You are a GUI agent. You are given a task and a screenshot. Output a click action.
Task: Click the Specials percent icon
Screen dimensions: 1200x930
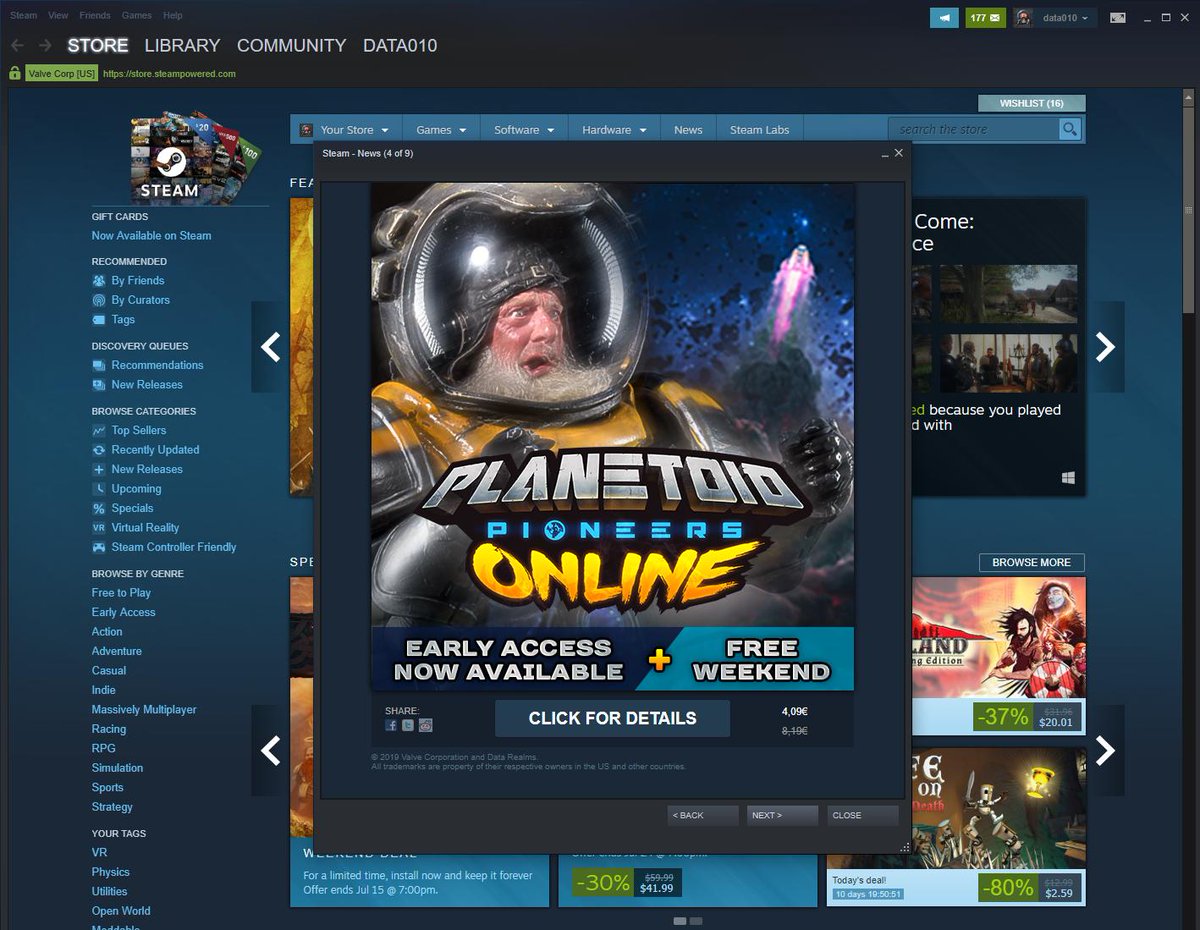coord(99,508)
